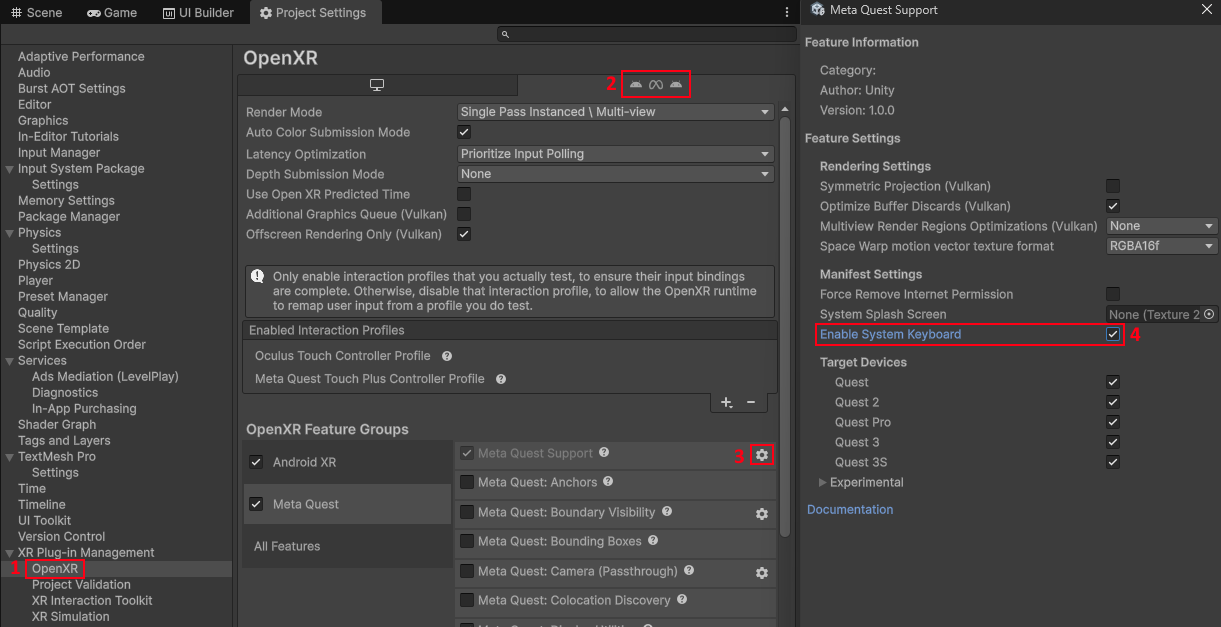Toggle the Android XR feature group
Screen dimensions: 1221x627
[x=256, y=462]
